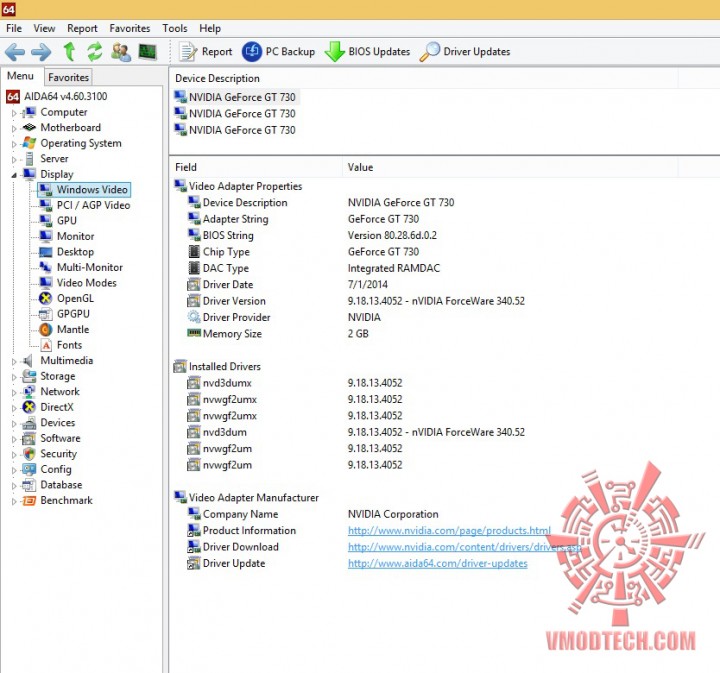
Task: Click the Refresh toolbar icon
Action: click(x=95, y=51)
